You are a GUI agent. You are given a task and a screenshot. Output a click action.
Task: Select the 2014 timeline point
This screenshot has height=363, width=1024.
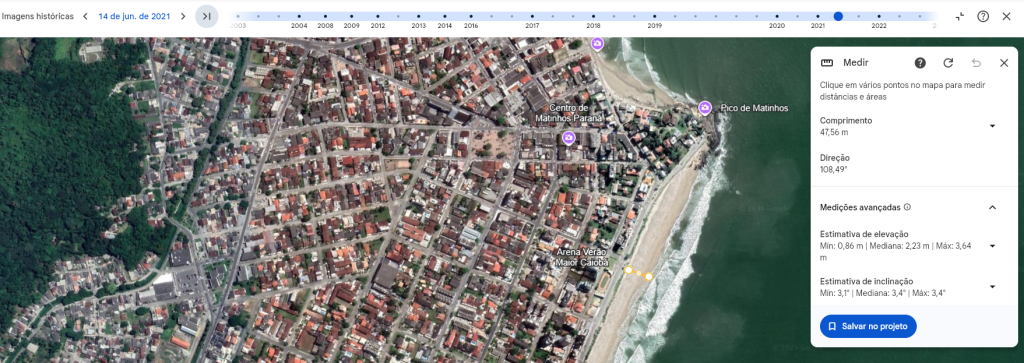pyautogui.click(x=445, y=16)
